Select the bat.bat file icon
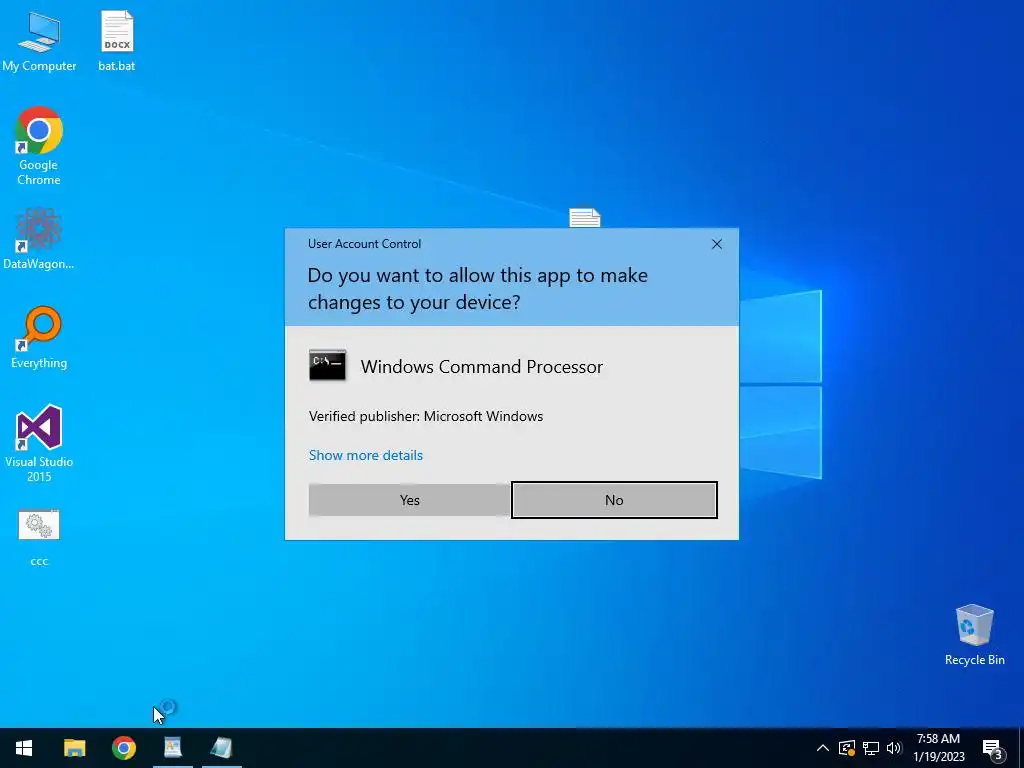The image size is (1024, 768). click(x=117, y=40)
